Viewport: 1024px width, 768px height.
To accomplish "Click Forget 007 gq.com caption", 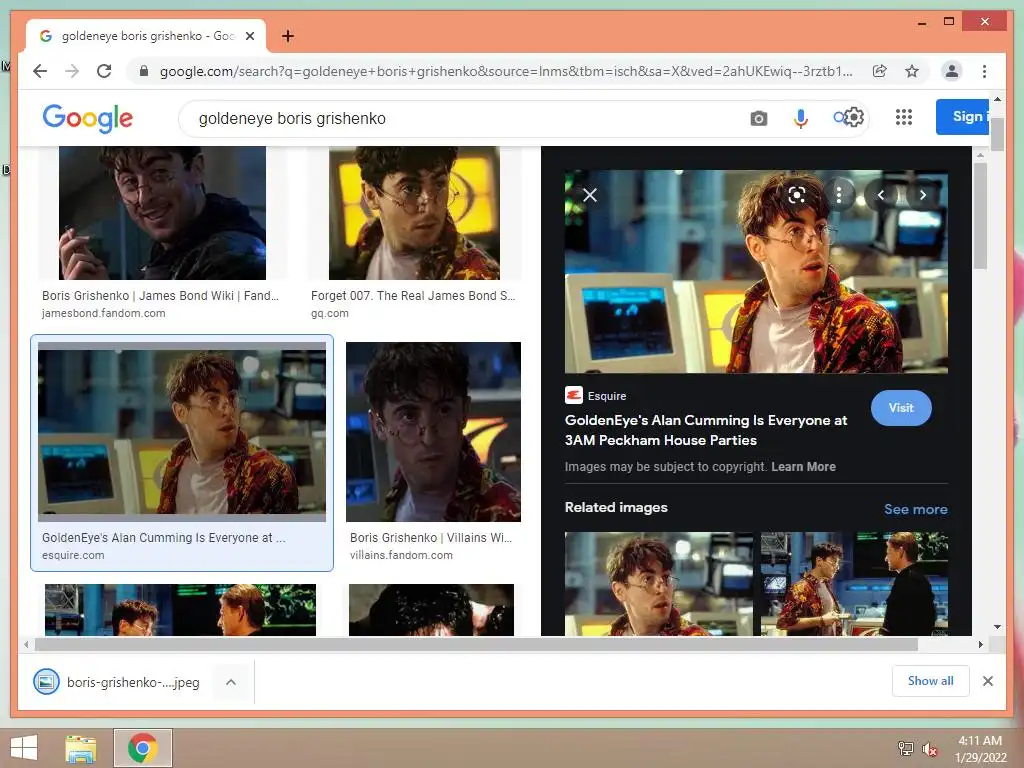I will click(x=413, y=296).
